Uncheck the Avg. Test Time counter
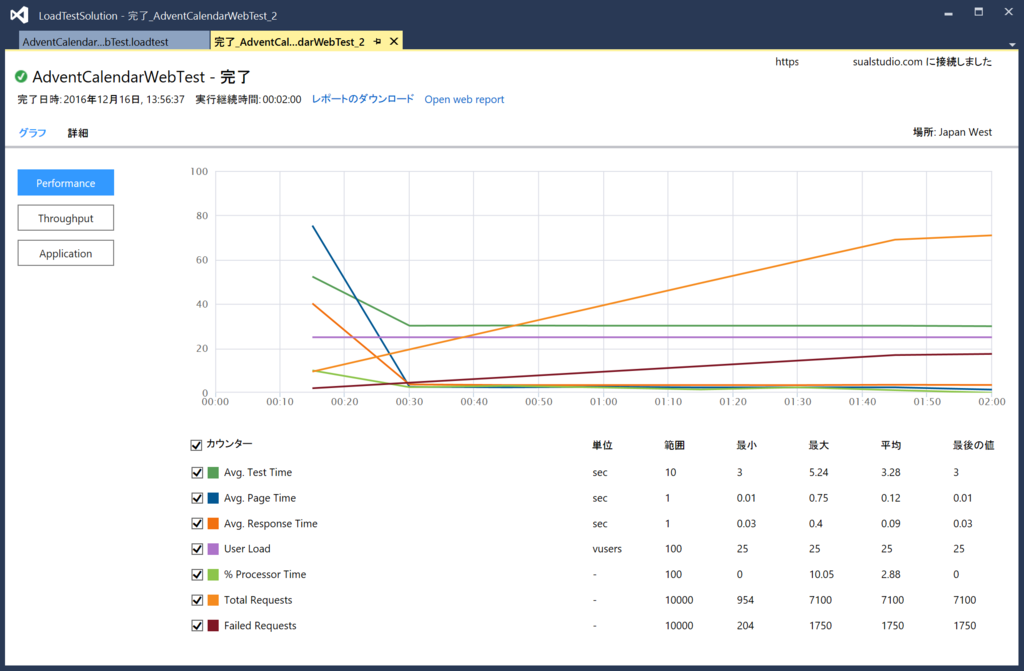This screenshot has width=1024, height=671. click(x=197, y=472)
